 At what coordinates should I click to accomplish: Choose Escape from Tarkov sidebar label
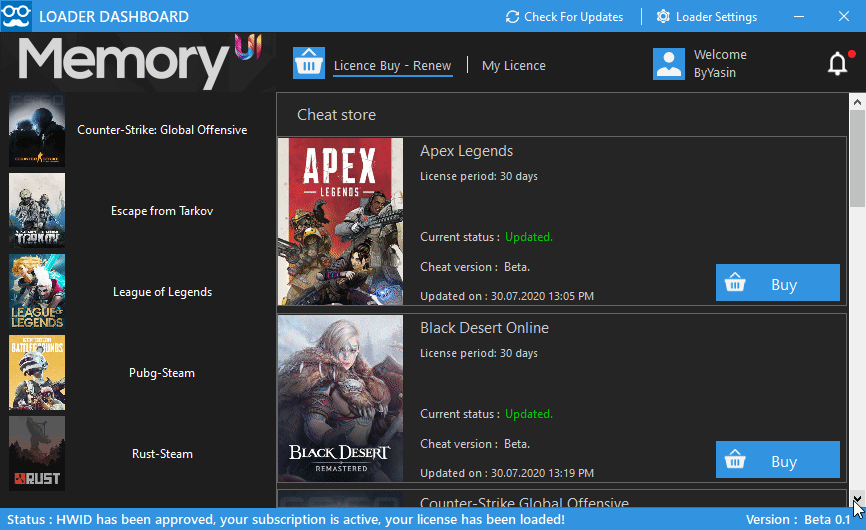pyautogui.click(x=162, y=211)
